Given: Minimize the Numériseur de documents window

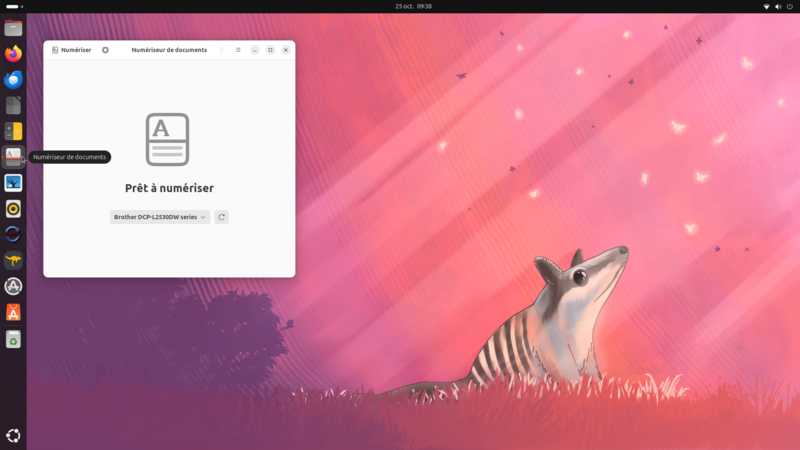Looking at the screenshot, I should coord(255,50).
